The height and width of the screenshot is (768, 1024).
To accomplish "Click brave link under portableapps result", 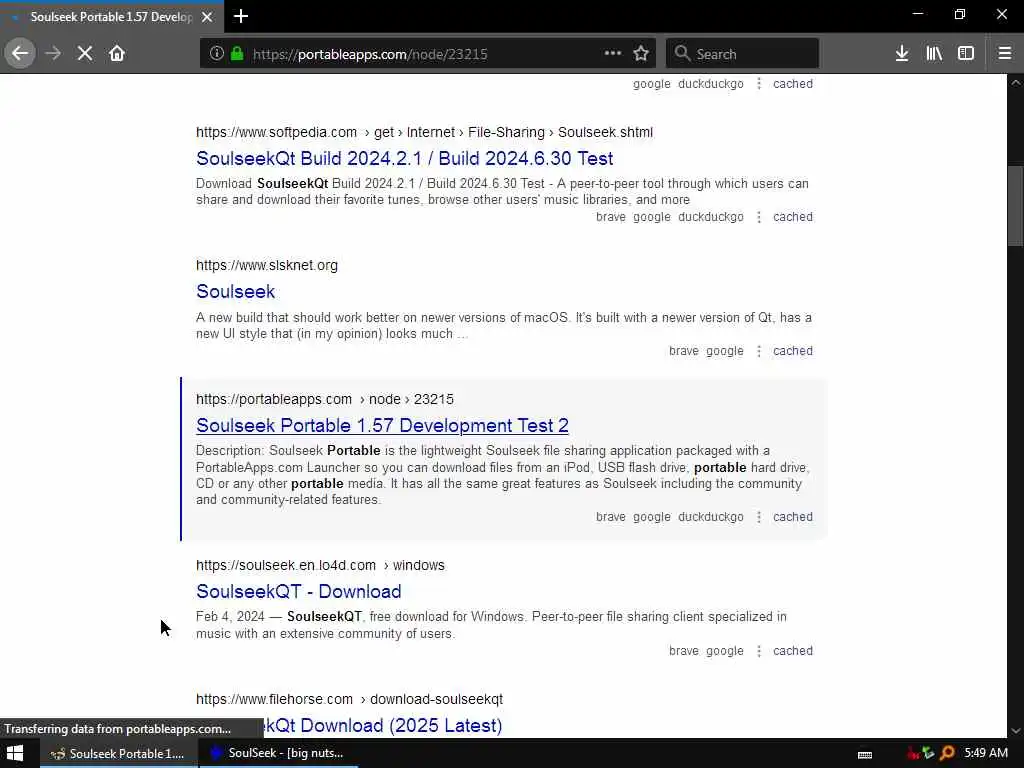I will (611, 517).
